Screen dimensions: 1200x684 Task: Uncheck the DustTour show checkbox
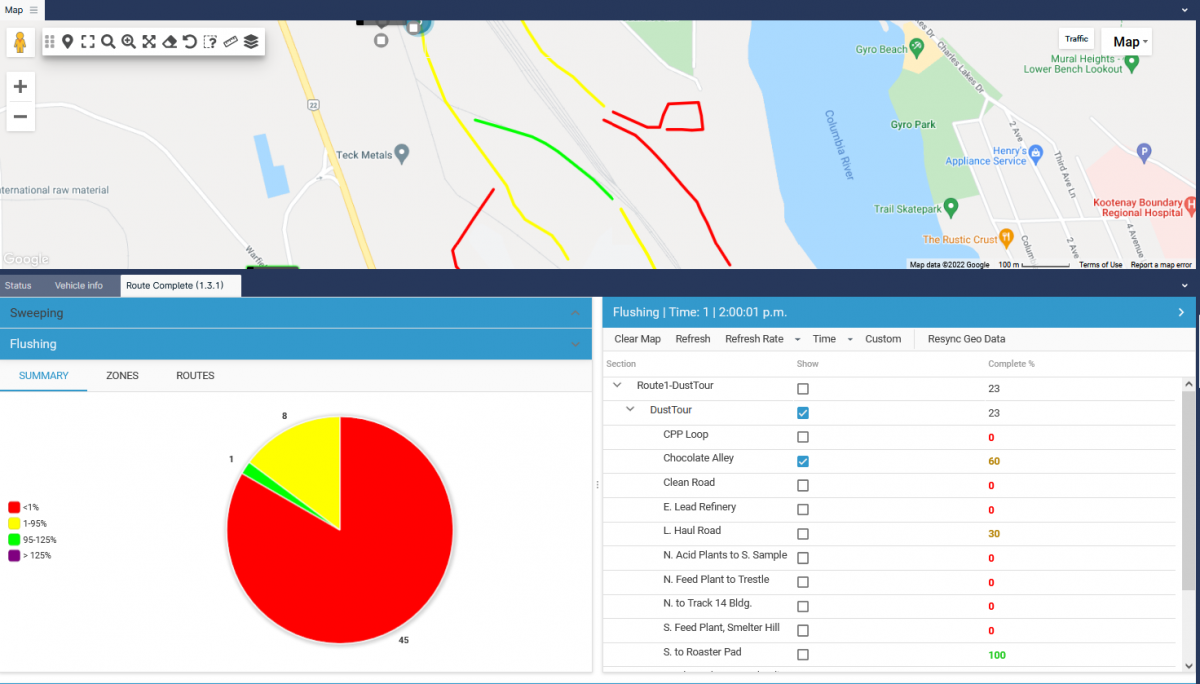802,412
